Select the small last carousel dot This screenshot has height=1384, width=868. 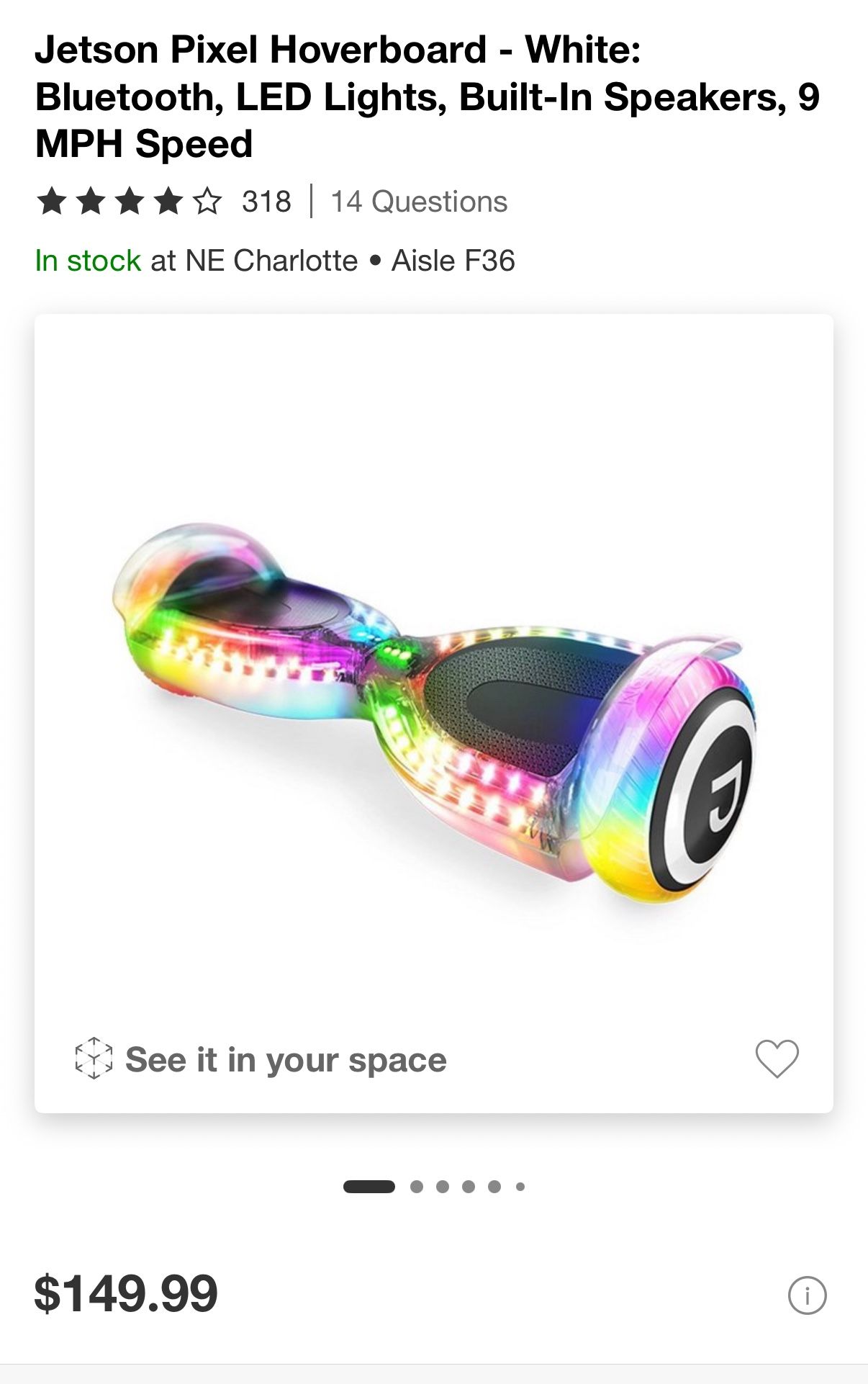520,1187
